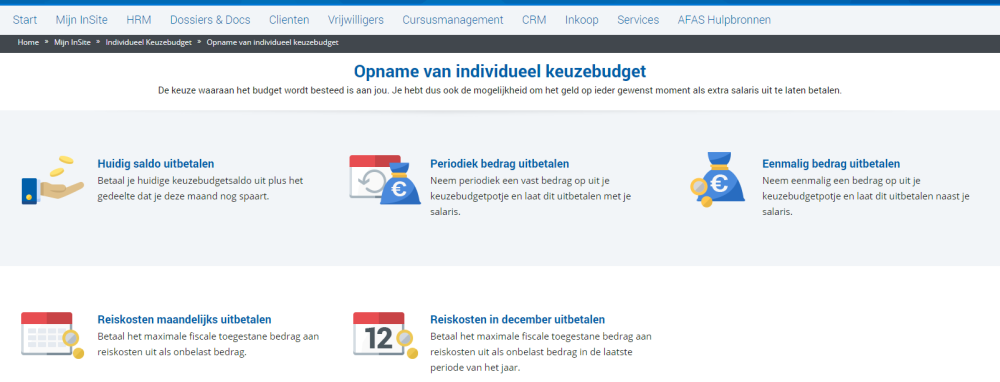Click the euro money bag icon for eenmalig bedrag
Screen dimensions: 1000x382
point(717,179)
